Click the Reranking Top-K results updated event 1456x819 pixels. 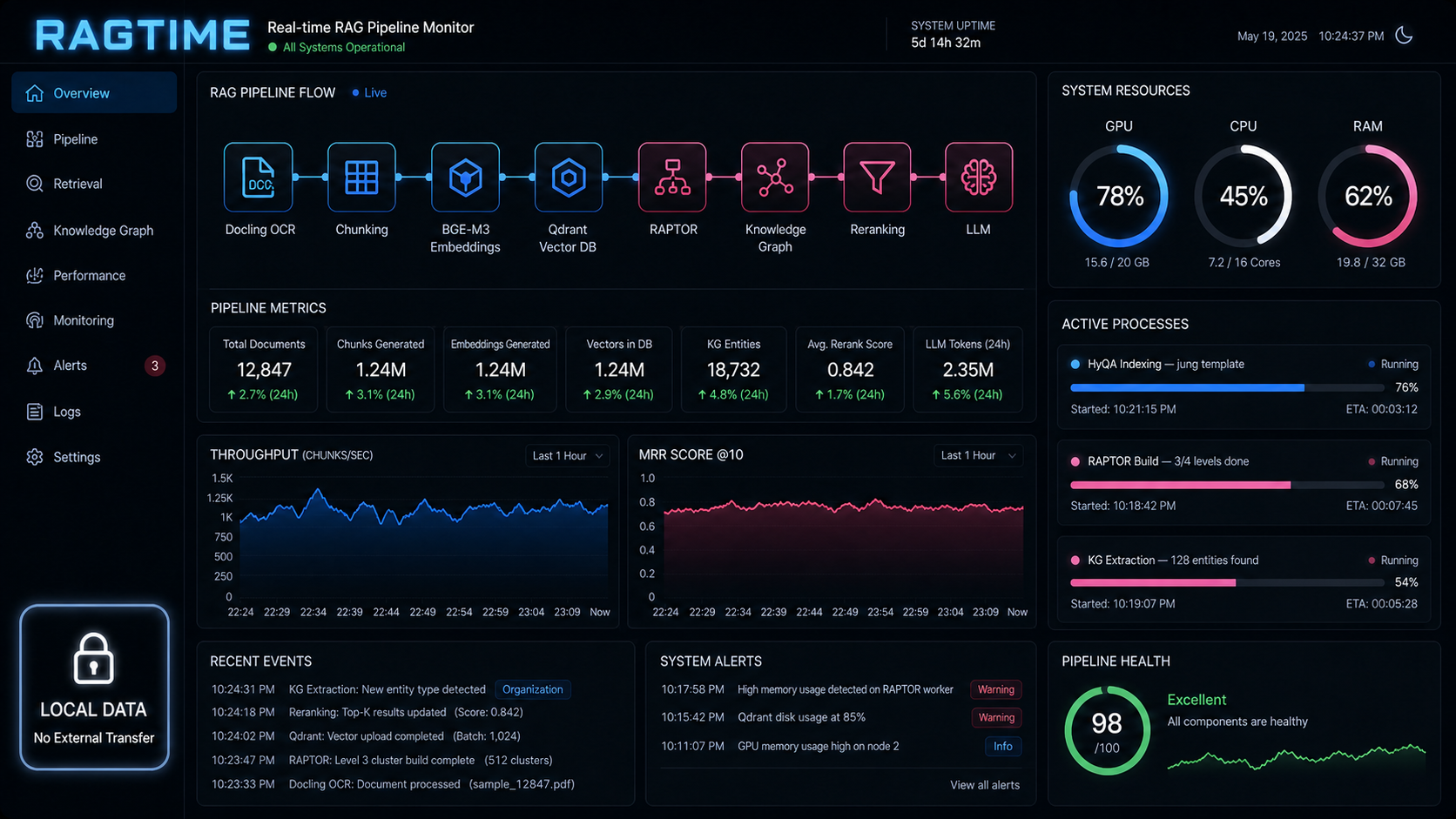[367, 713]
